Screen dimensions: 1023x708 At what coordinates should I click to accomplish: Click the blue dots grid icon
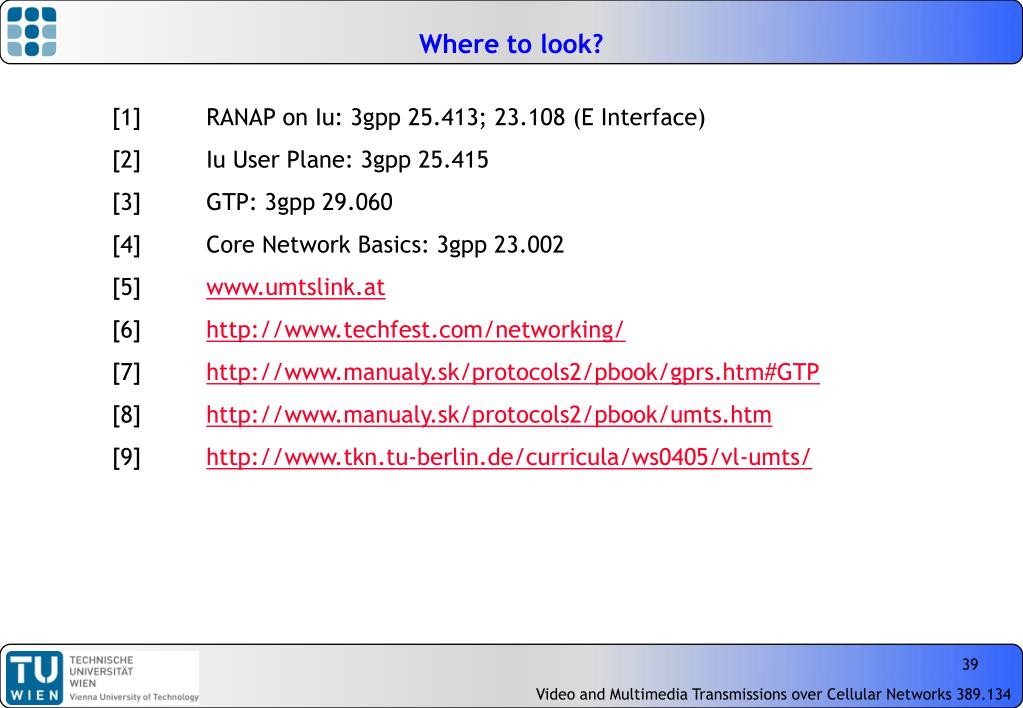31,31
